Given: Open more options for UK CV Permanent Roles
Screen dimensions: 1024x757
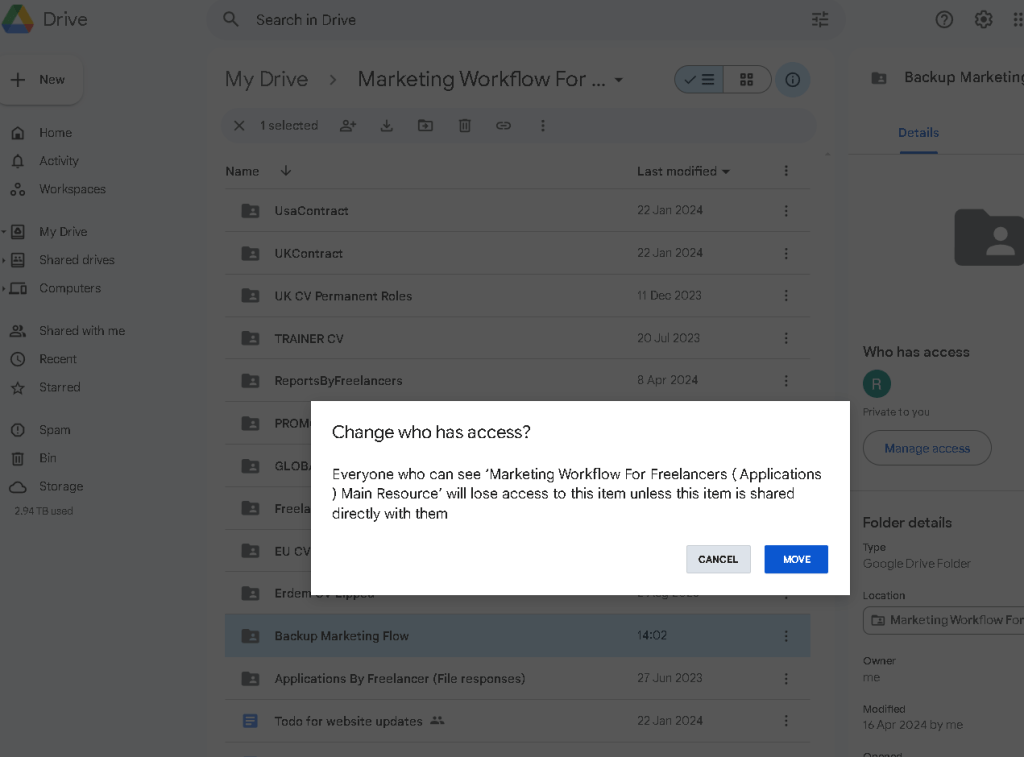Looking at the screenshot, I should tap(786, 296).
